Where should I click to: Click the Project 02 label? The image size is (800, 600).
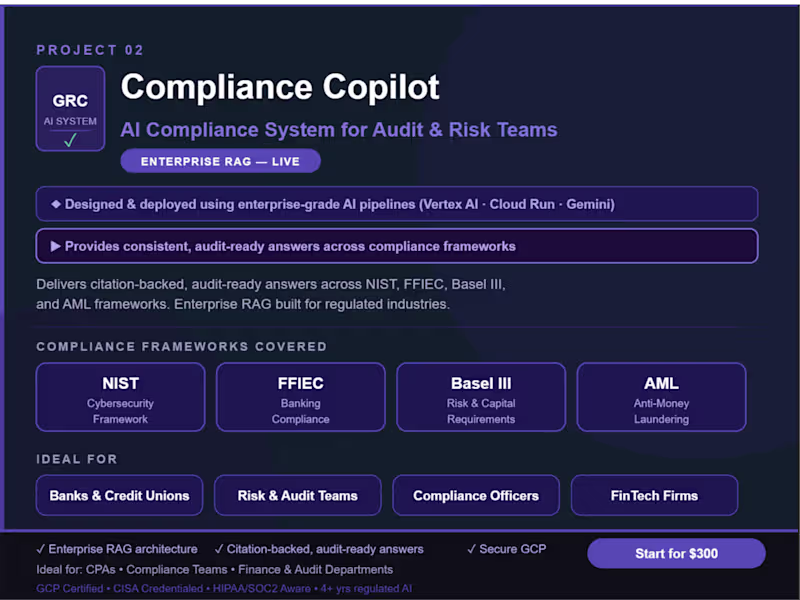[90, 50]
